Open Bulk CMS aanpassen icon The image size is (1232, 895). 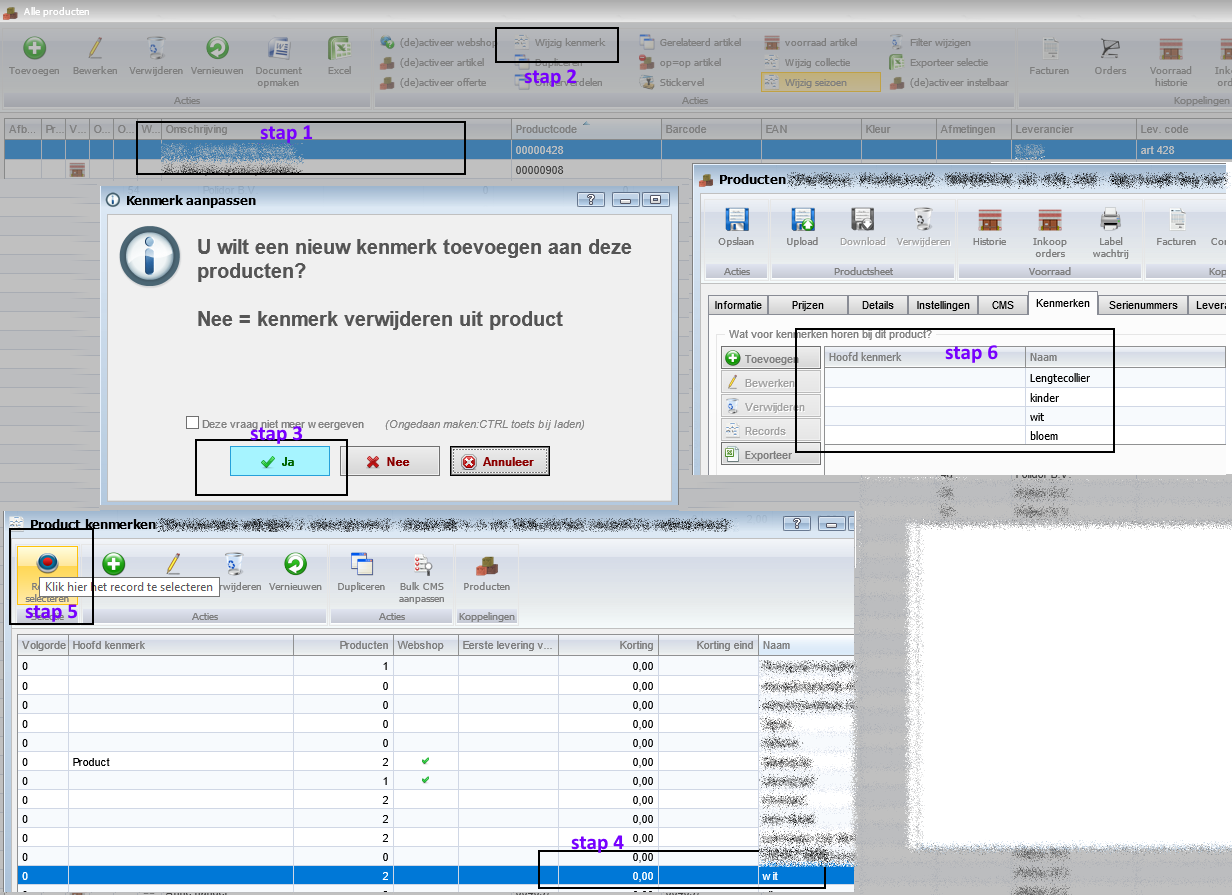pyautogui.click(x=421, y=566)
